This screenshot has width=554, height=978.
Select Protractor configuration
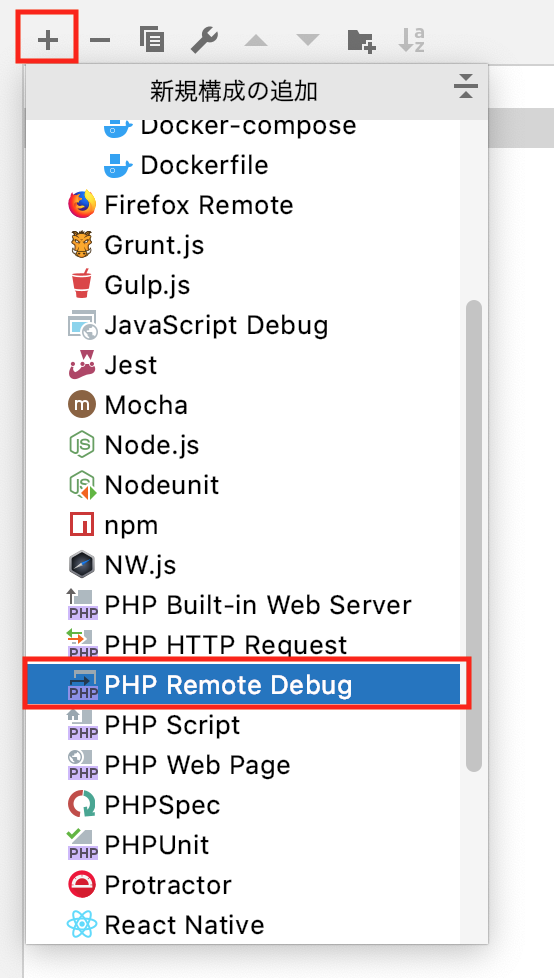[243, 884]
